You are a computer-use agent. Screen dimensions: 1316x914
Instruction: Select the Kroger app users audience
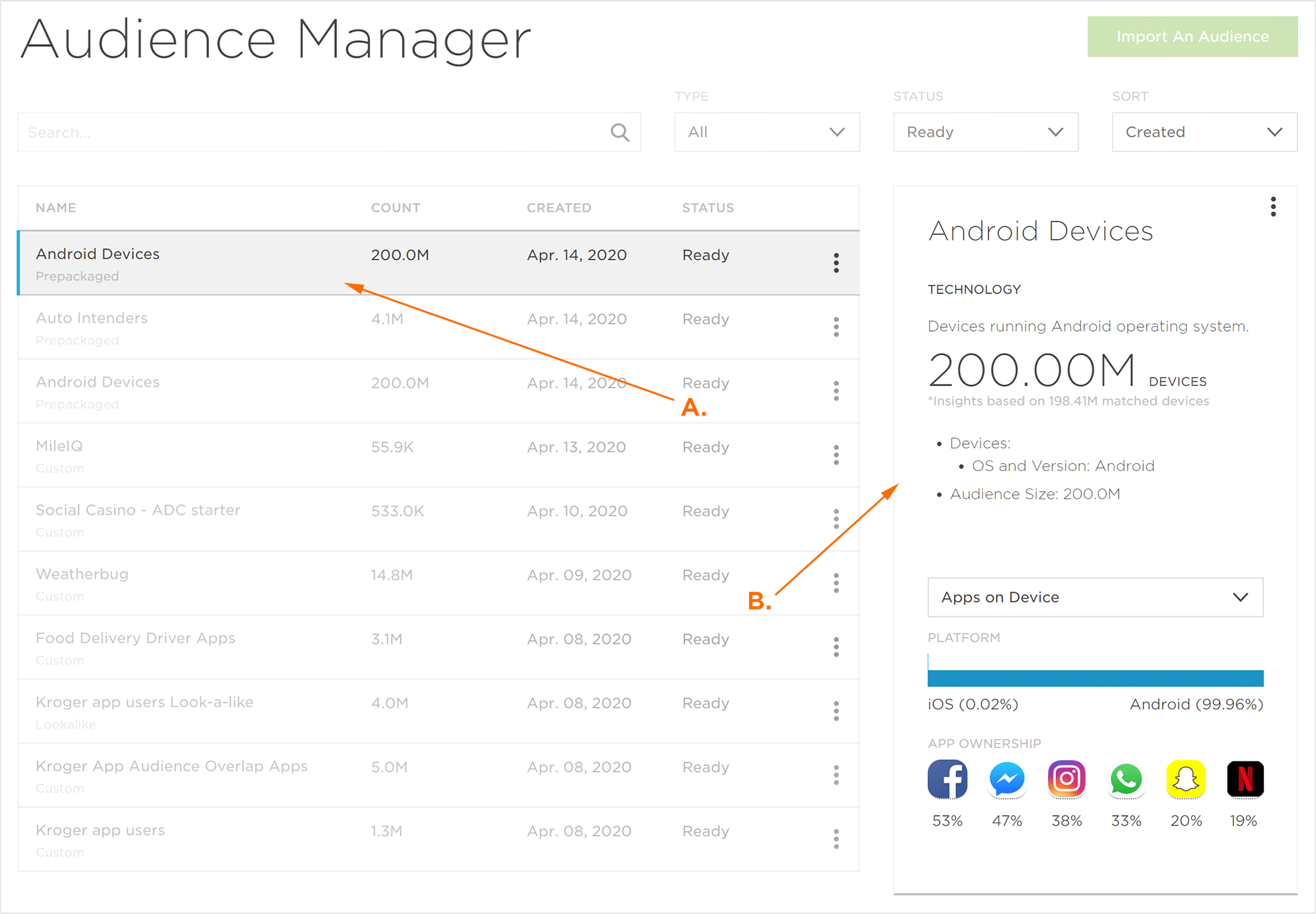click(x=438, y=839)
